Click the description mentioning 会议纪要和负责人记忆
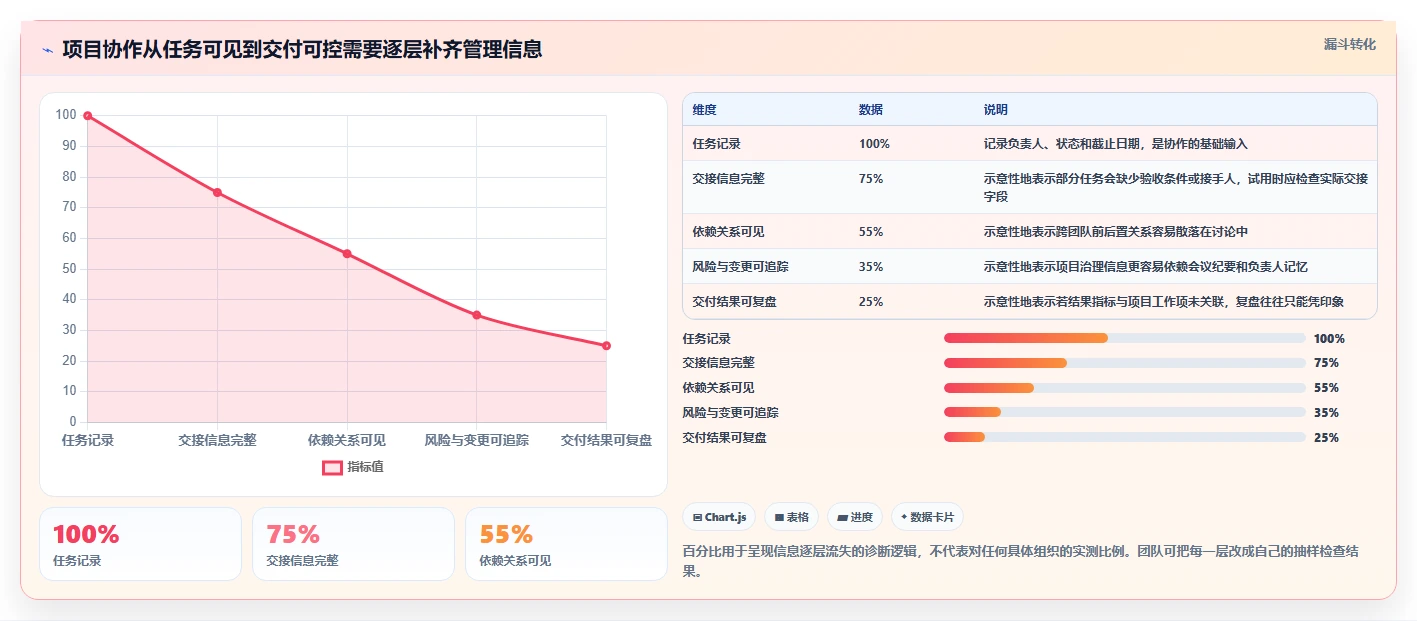Screen dimensions: 1417x621 [x=1146, y=267]
